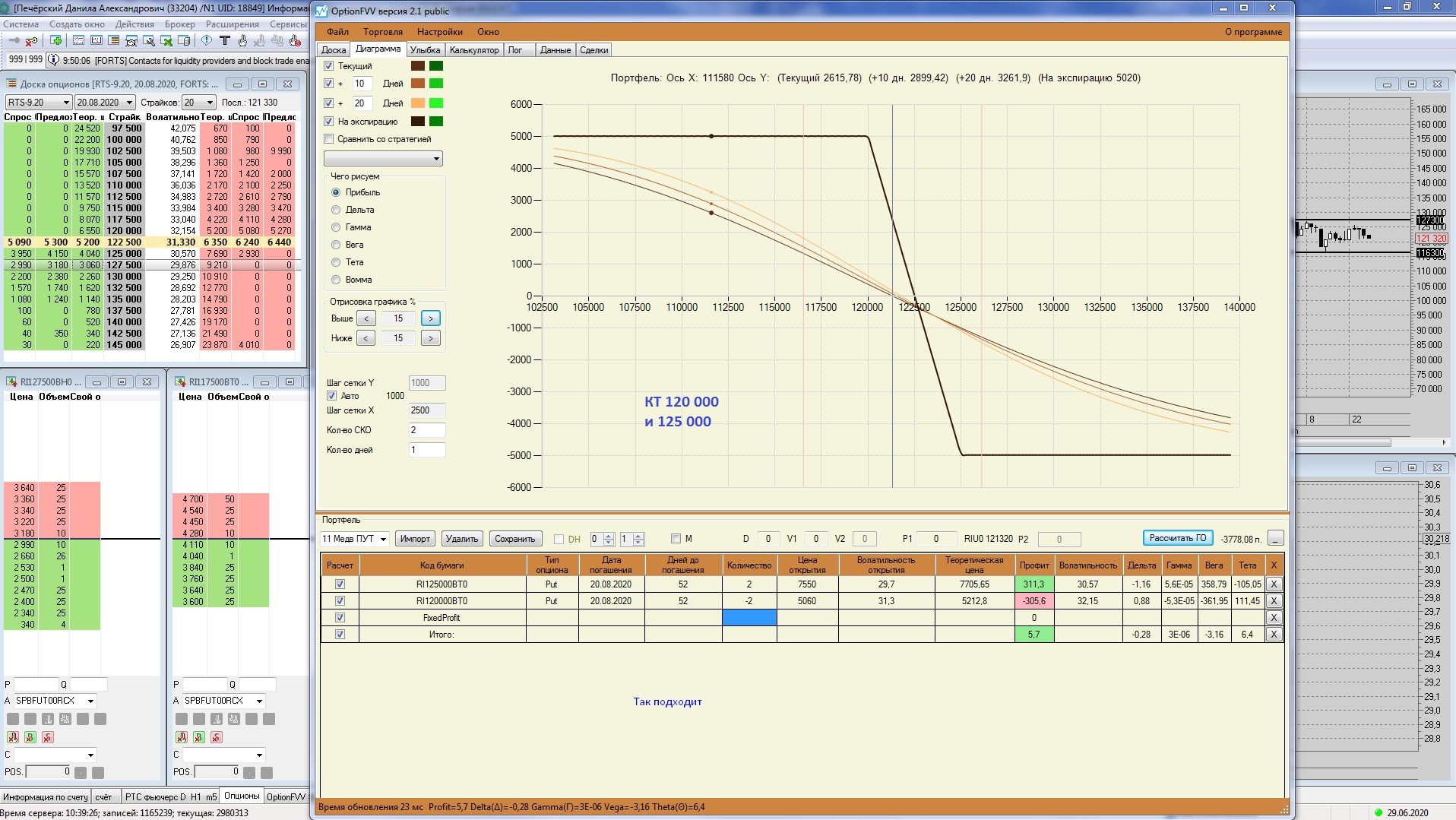Click the wrench settings window icon
Screen dimensions: 1456x820
pos(149,41)
